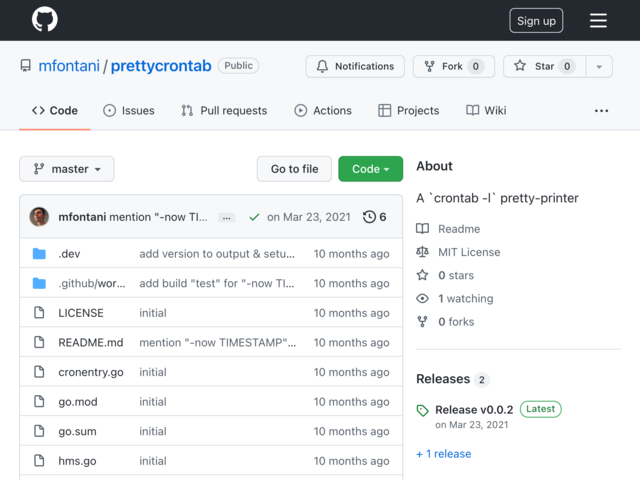Screen dimensions: 640x480
Task: Click the README.md file icon
Action: tap(39, 342)
